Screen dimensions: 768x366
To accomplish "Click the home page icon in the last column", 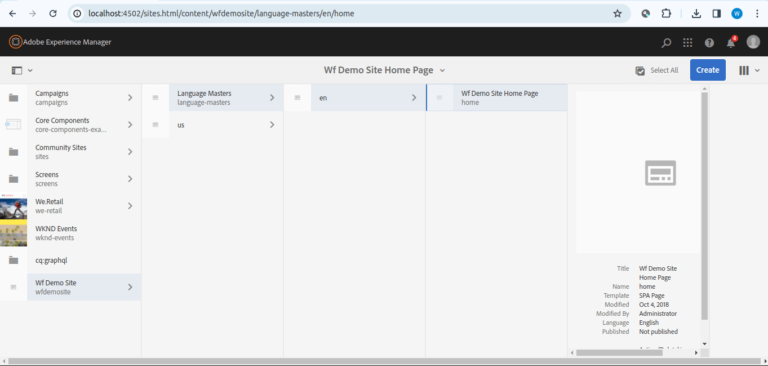I will tap(439, 98).
